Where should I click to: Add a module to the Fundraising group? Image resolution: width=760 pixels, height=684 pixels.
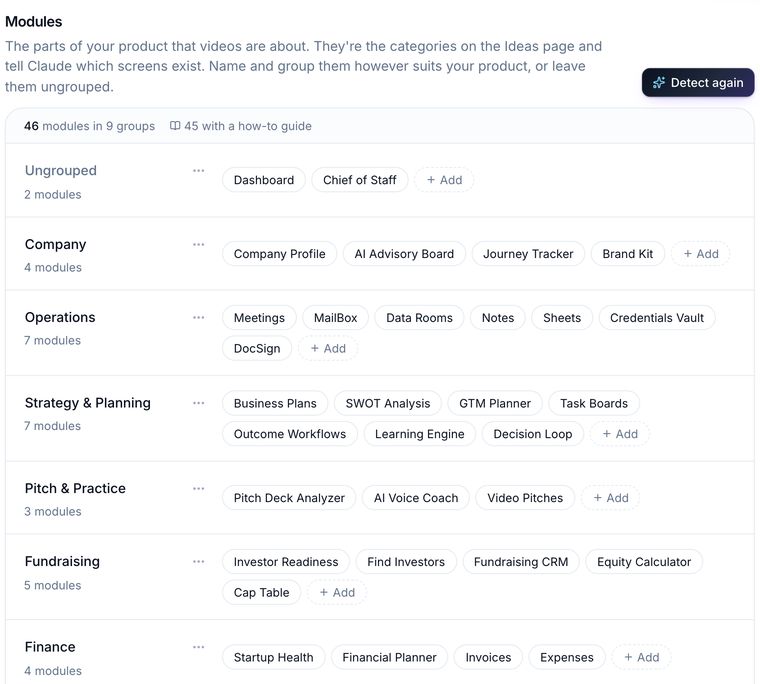click(x=337, y=592)
